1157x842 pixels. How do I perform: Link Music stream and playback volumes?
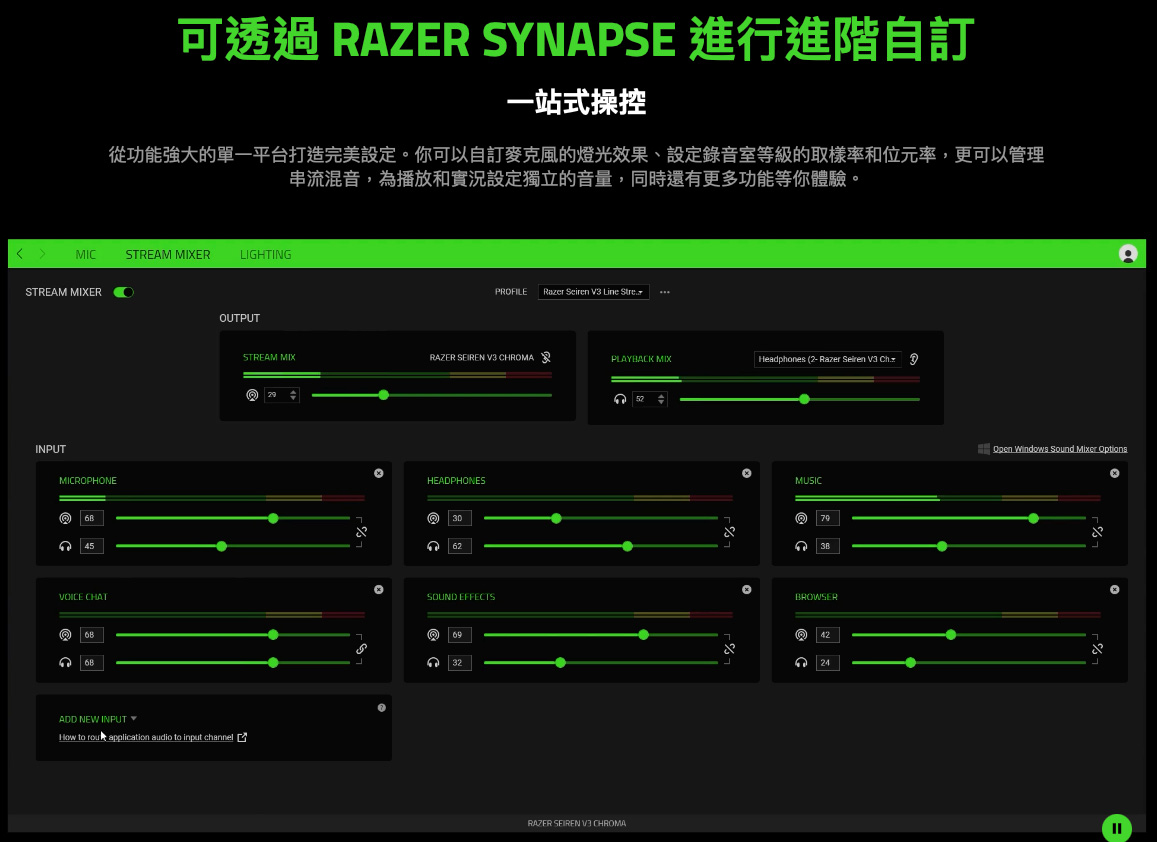1097,532
